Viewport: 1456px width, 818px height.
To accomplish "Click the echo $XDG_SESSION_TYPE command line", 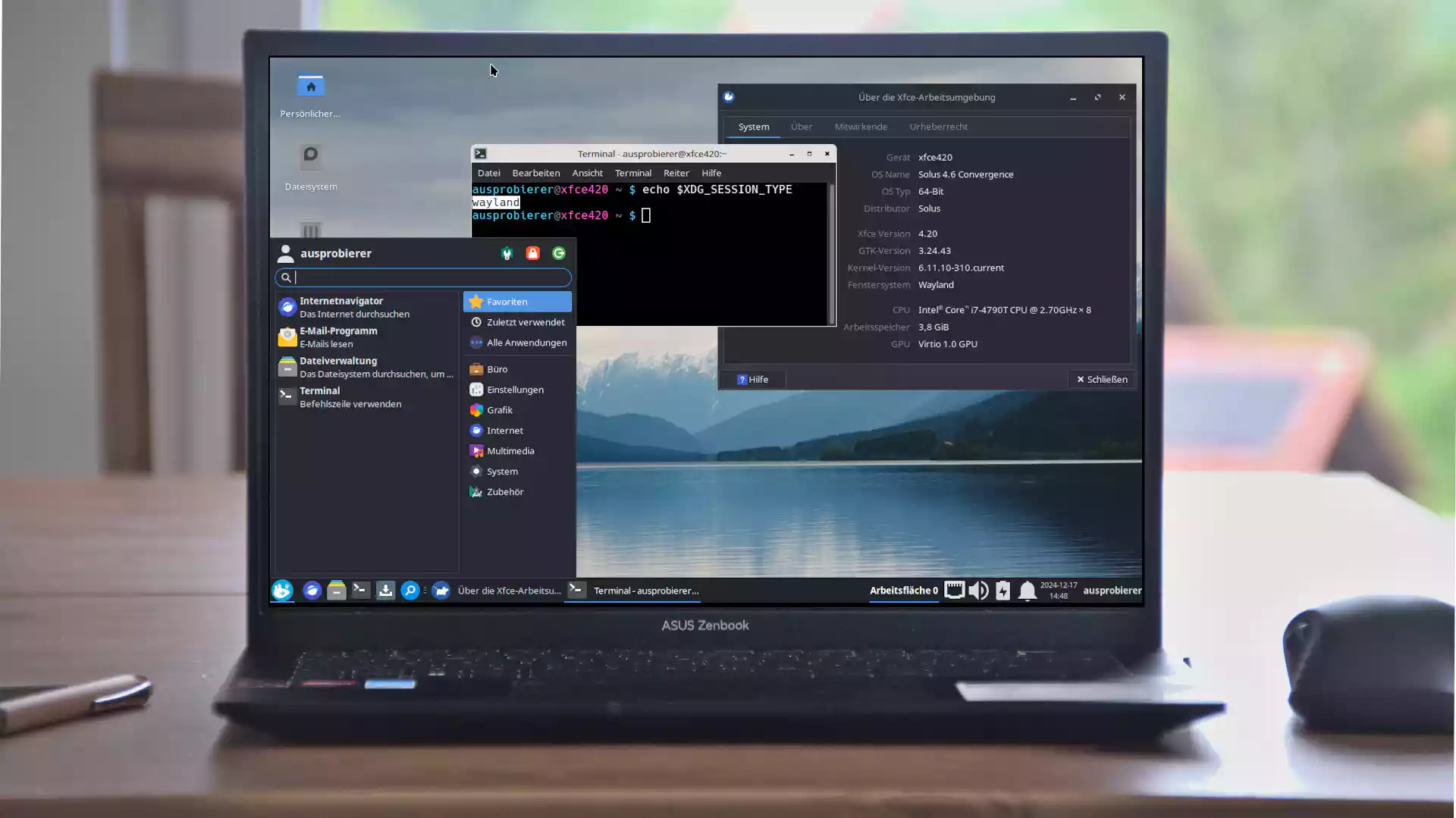I will 717,190.
